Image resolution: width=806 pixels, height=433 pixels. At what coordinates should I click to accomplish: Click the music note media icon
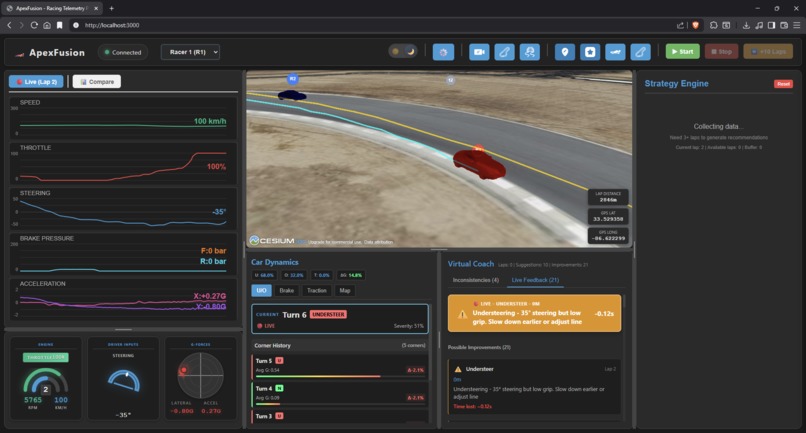(x=759, y=25)
